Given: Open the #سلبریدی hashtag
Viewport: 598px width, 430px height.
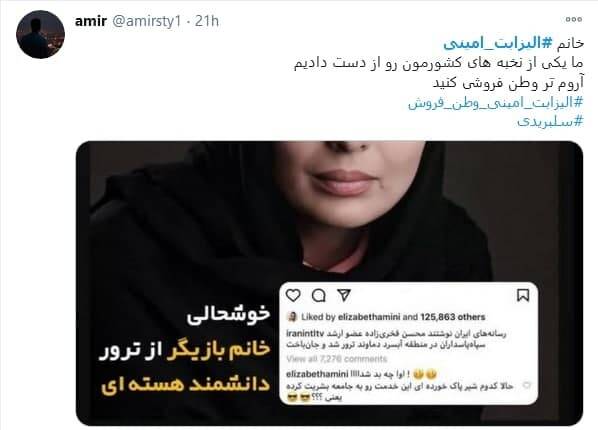Looking at the screenshot, I should click(550, 121).
